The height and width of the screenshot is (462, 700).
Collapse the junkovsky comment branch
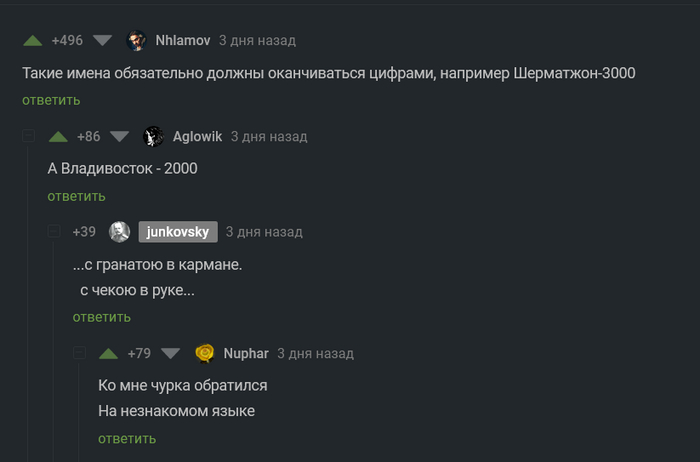pos(54,232)
